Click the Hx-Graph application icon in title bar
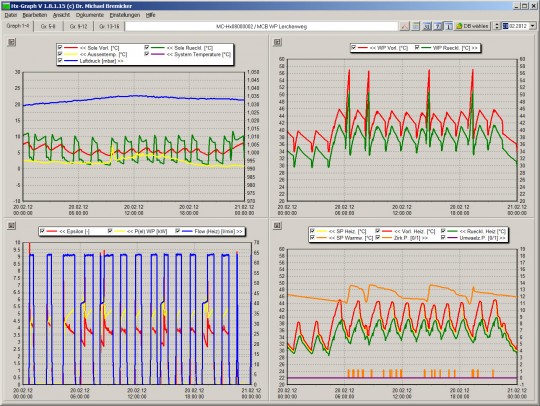 click(x=6, y=6)
